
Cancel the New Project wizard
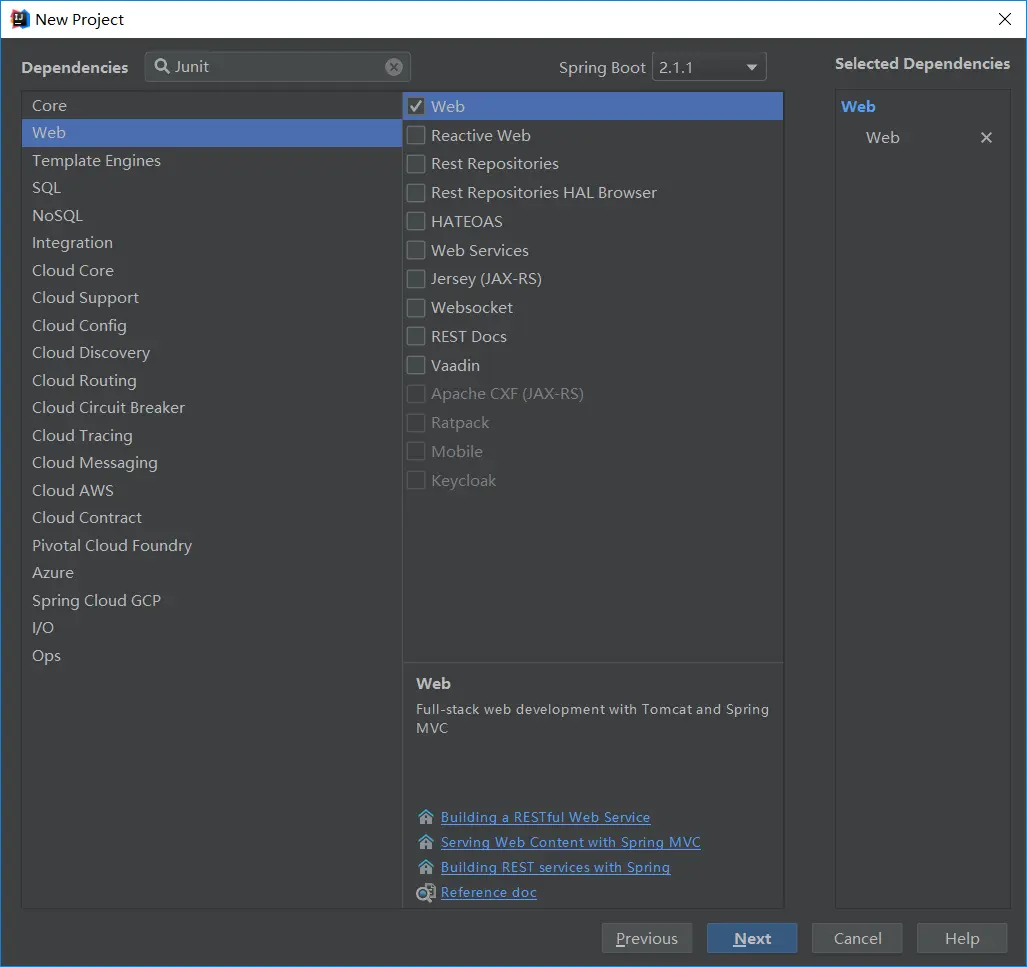point(857,938)
